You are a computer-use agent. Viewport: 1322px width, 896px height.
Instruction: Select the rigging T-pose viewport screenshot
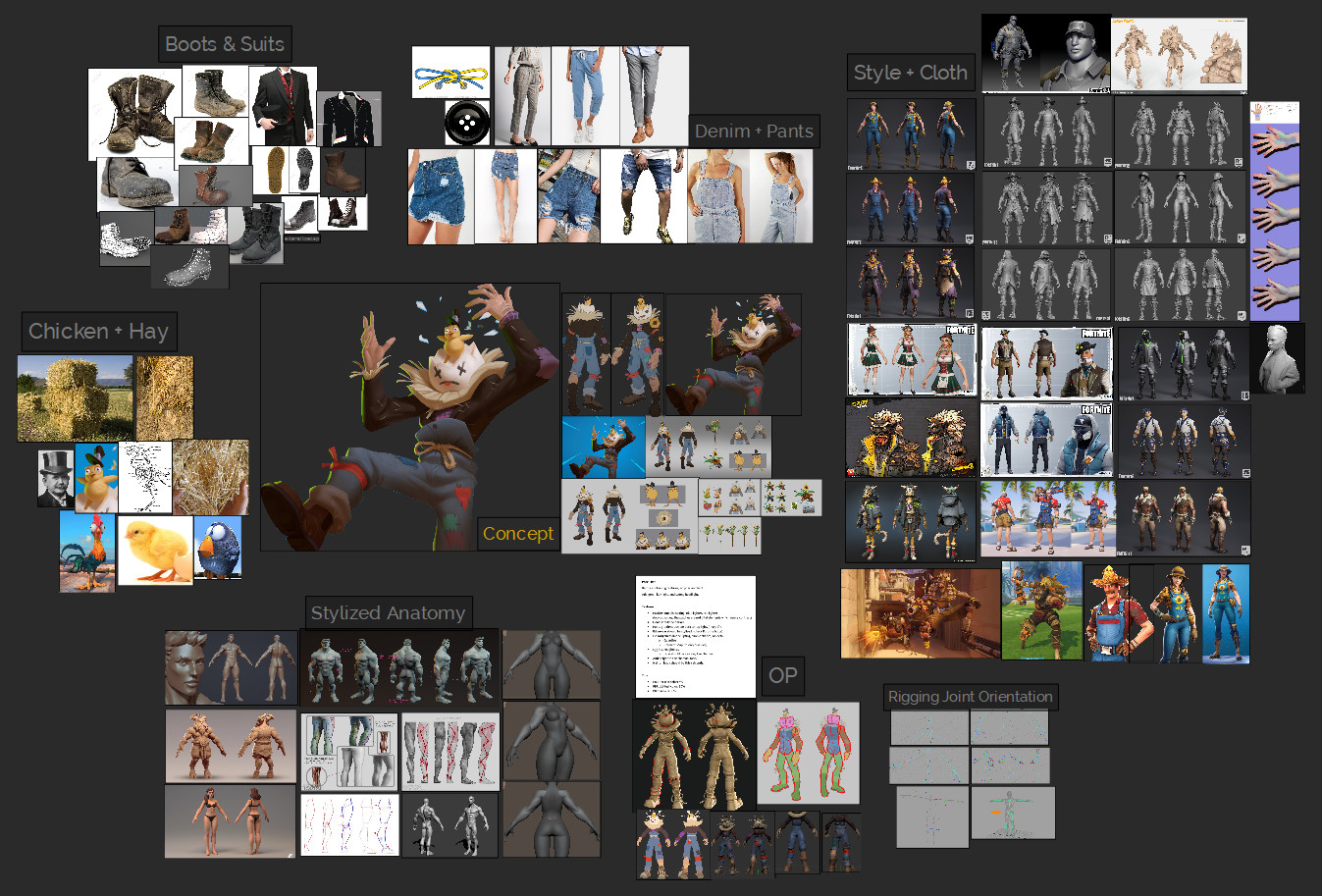tap(1014, 814)
